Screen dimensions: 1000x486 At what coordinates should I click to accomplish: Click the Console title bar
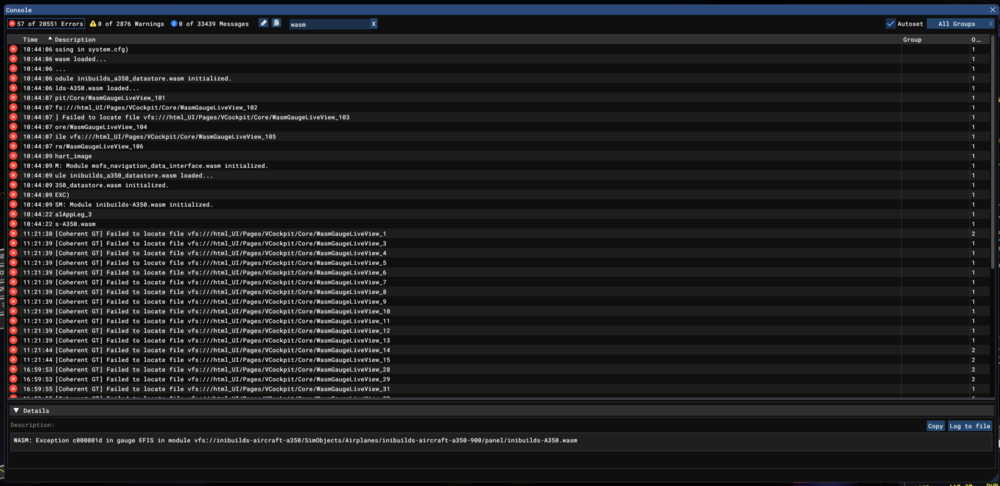pyautogui.click(x=500, y=10)
